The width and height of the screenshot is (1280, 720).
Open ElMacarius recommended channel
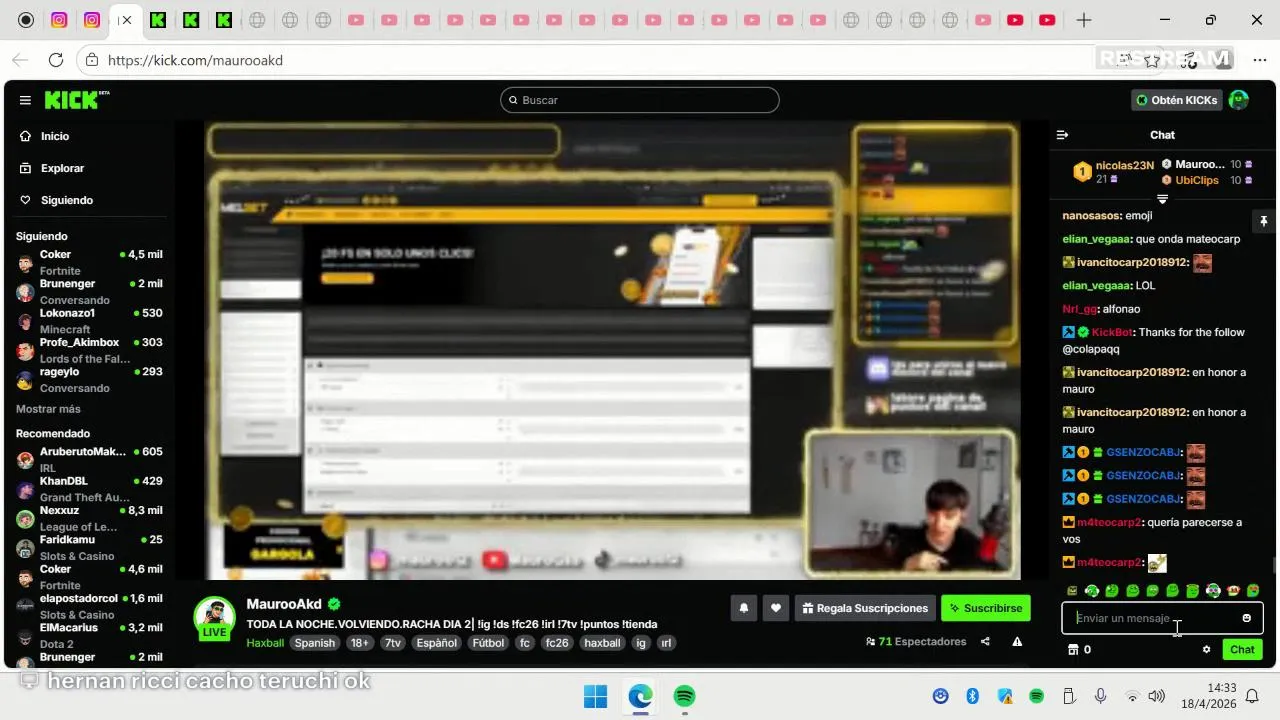tap(88, 635)
